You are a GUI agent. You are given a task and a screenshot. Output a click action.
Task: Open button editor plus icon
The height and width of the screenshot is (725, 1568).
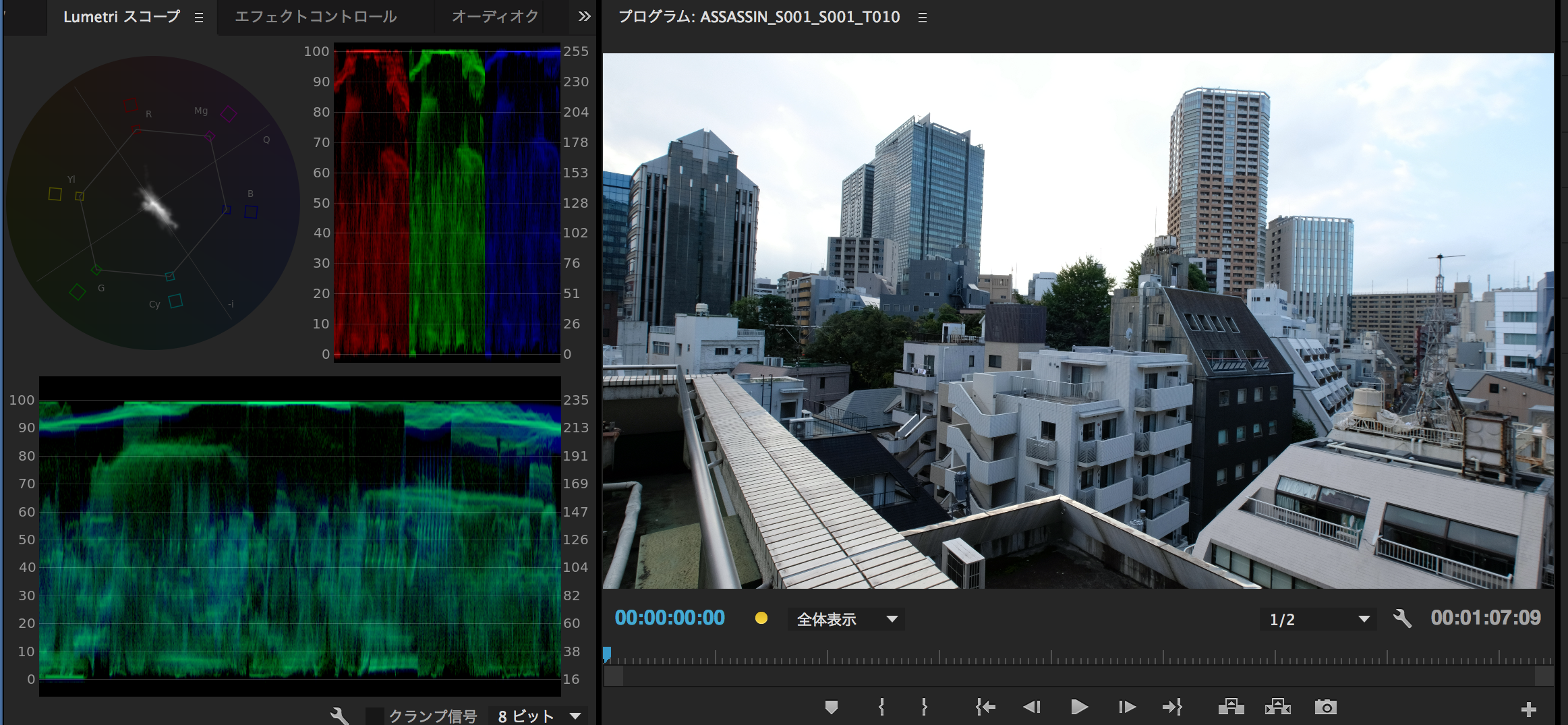pos(1529,709)
